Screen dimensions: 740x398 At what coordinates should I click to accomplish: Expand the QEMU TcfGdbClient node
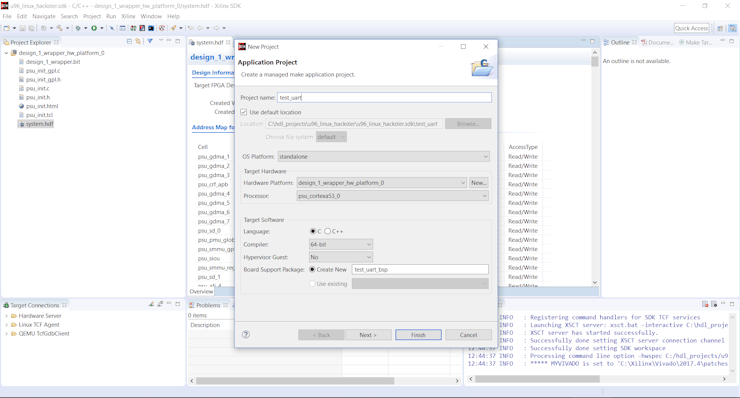(6, 334)
